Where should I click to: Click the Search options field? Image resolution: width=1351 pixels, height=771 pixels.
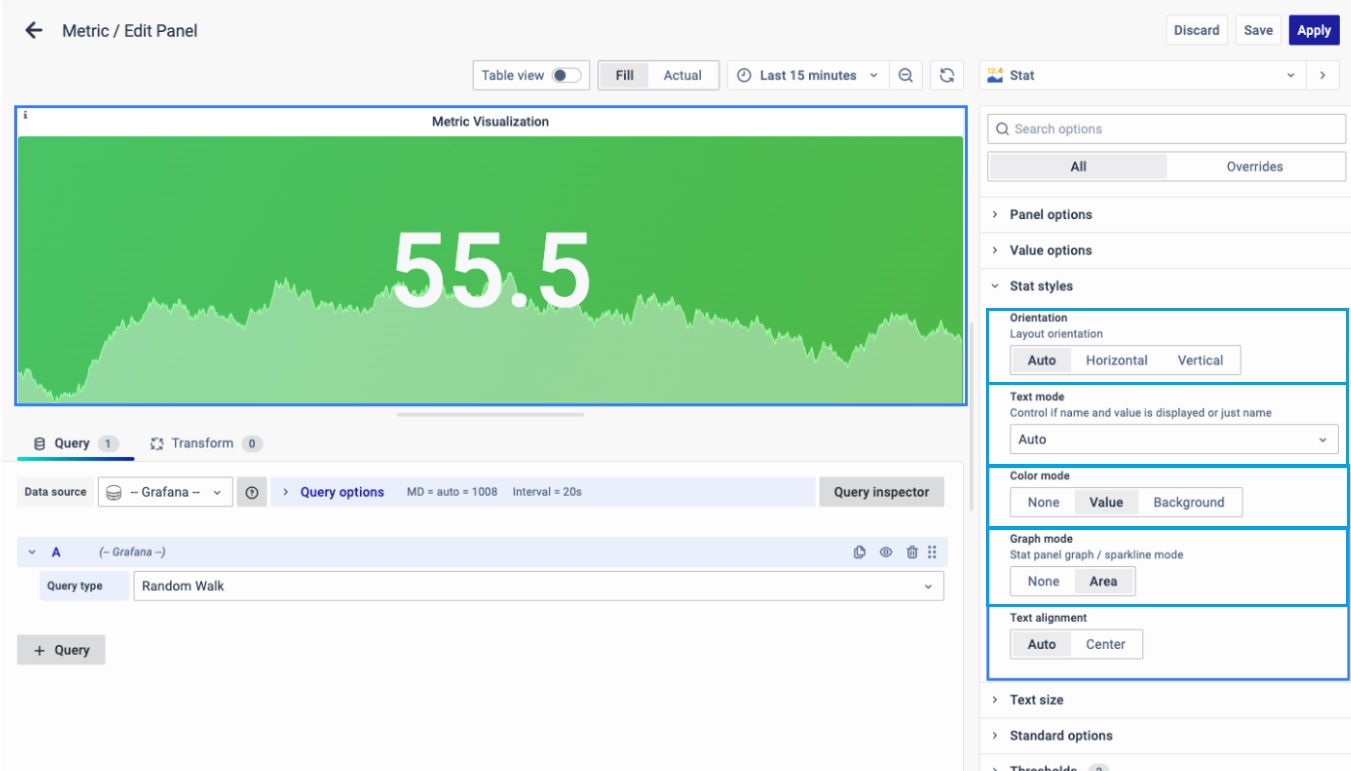point(1166,129)
